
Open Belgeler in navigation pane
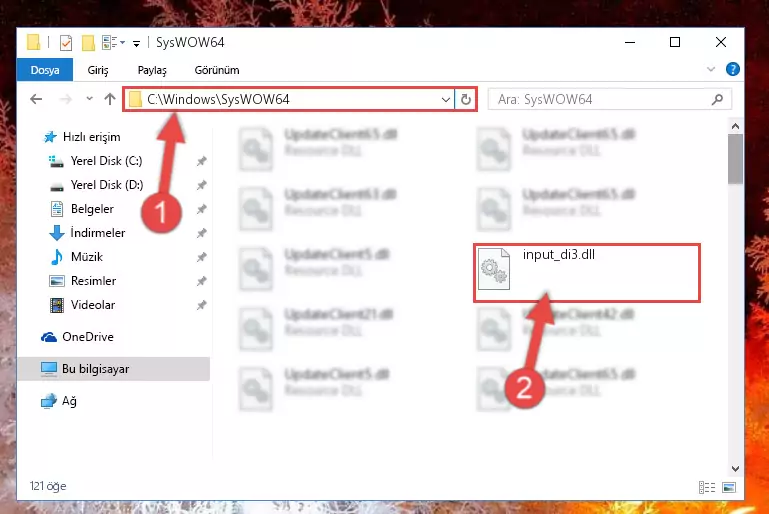point(92,209)
